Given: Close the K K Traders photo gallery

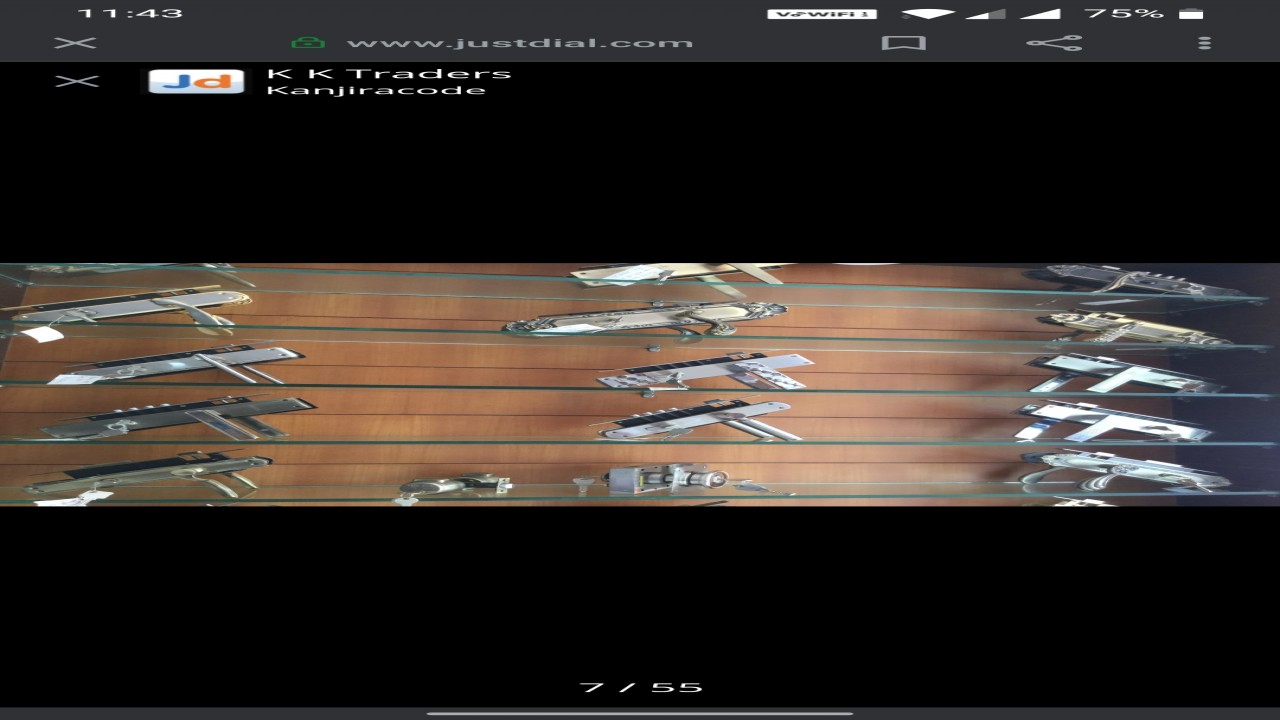Looking at the screenshot, I should click(77, 81).
